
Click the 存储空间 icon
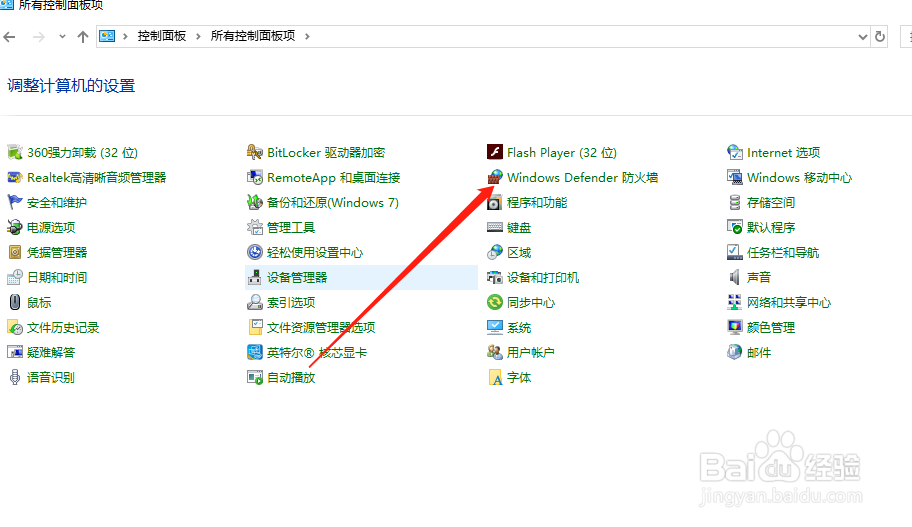click(735, 202)
